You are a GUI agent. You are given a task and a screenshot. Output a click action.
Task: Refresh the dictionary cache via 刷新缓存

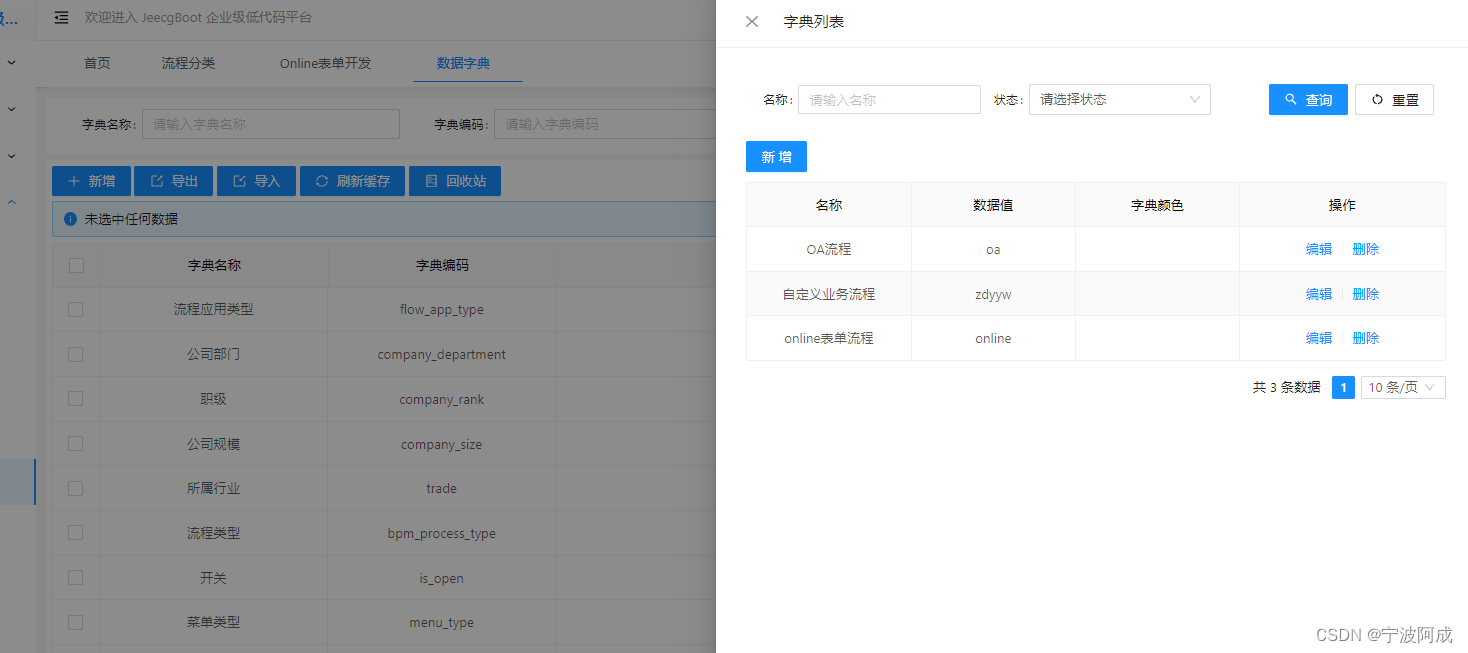[352, 181]
